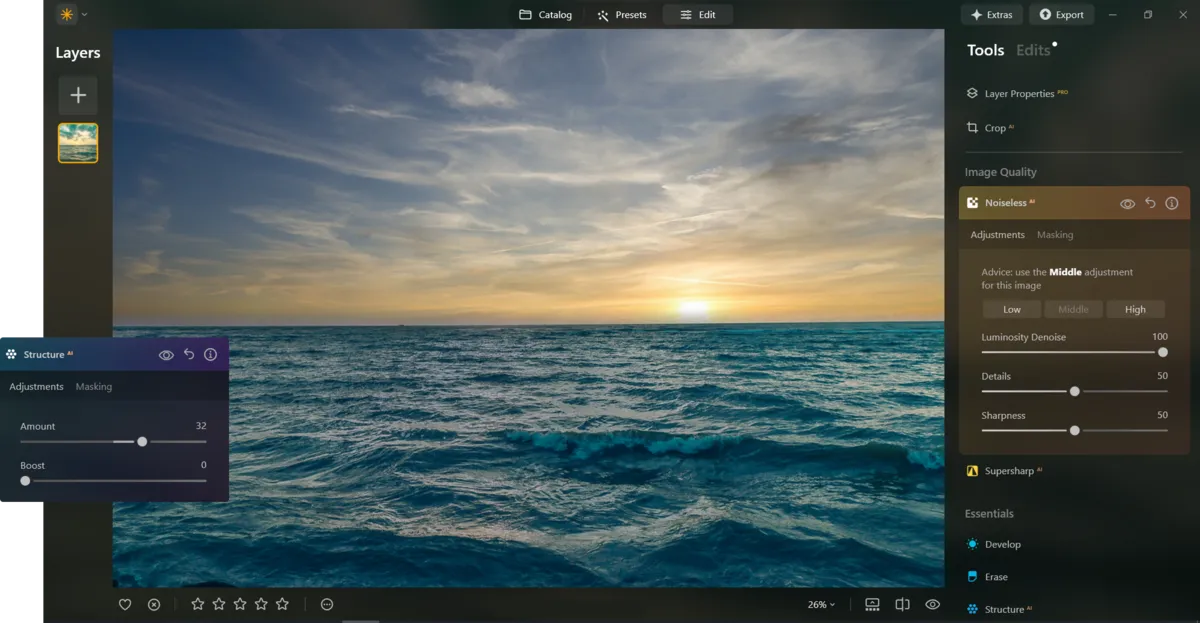Add a new layer with plus button
This screenshot has height=623, width=1200.
pos(78,95)
